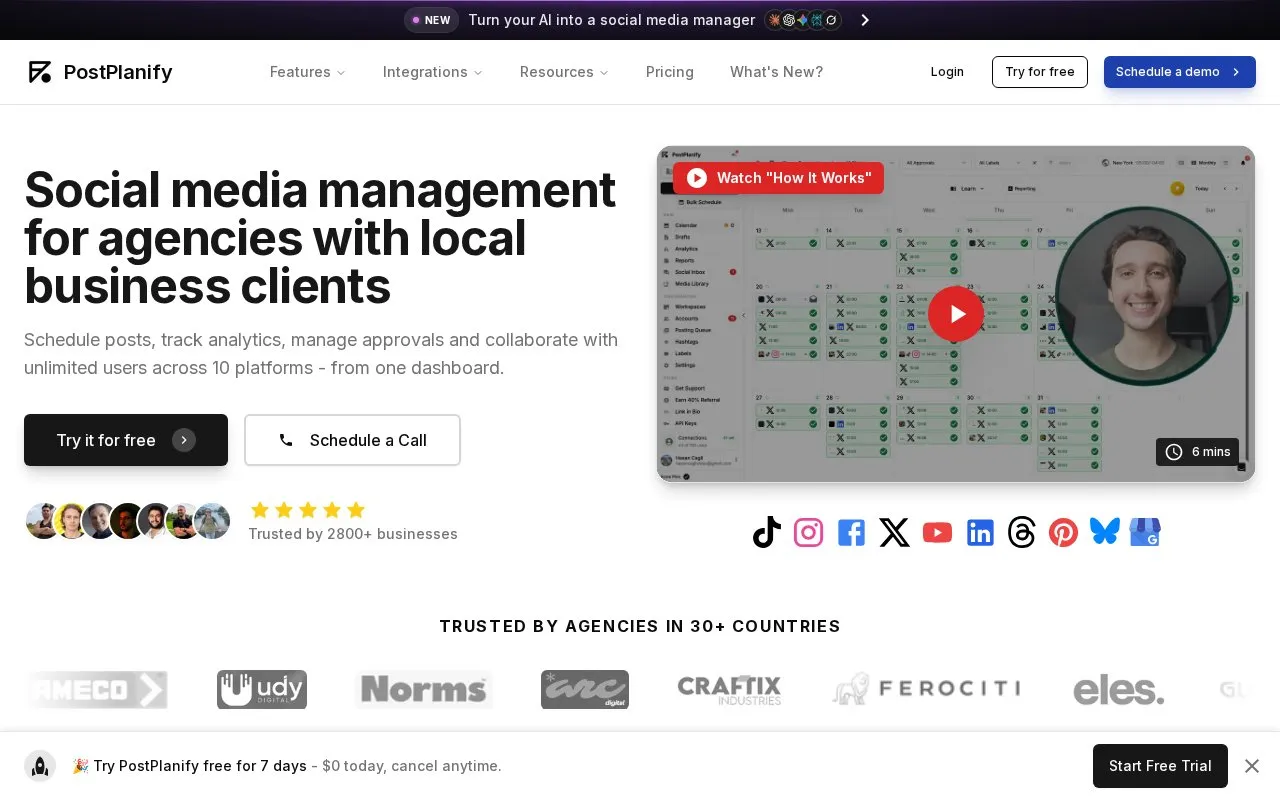The width and height of the screenshot is (1280, 800).
Task: Click the Login link
Action: click(x=947, y=72)
